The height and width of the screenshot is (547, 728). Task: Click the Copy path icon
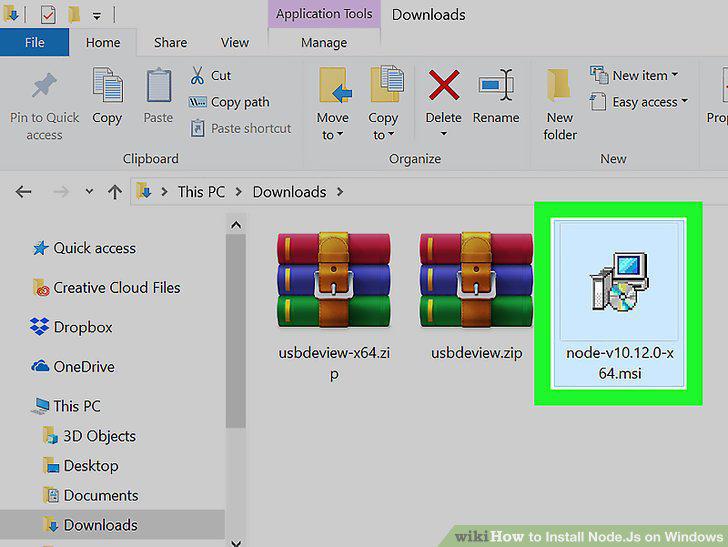198,102
